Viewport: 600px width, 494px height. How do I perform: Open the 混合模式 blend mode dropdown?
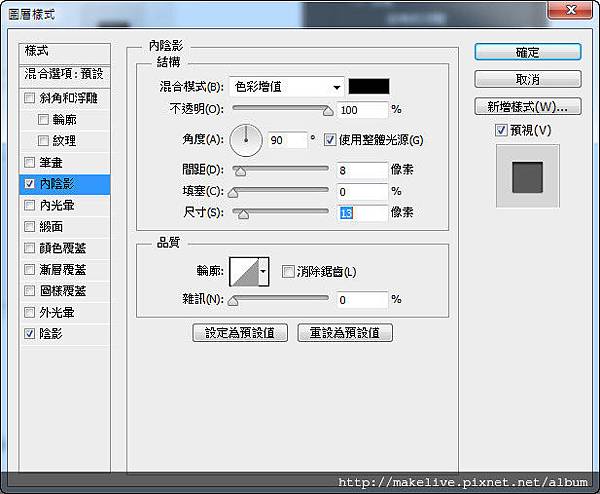click(x=287, y=87)
